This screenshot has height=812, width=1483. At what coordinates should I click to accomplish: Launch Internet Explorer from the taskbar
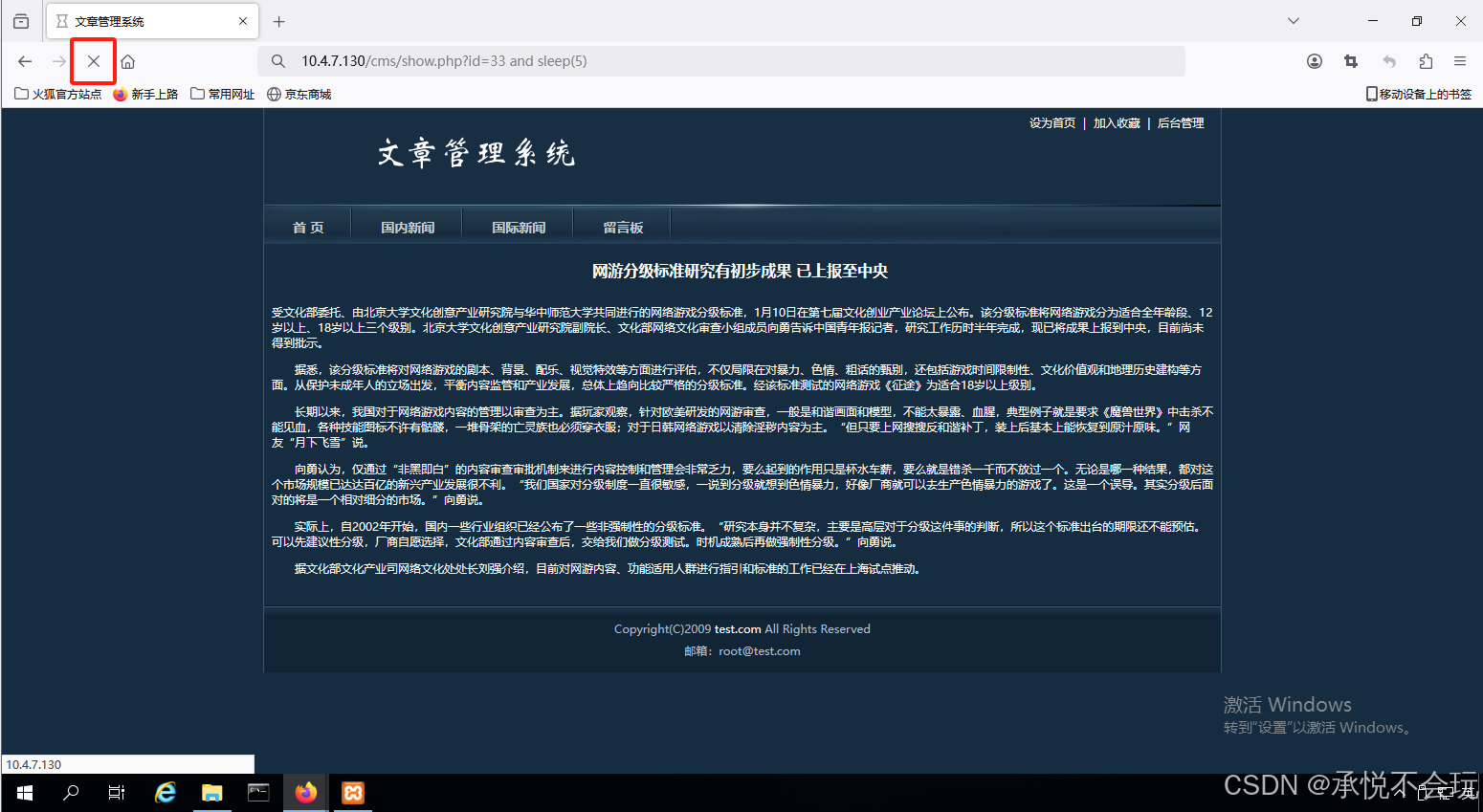coord(166,793)
